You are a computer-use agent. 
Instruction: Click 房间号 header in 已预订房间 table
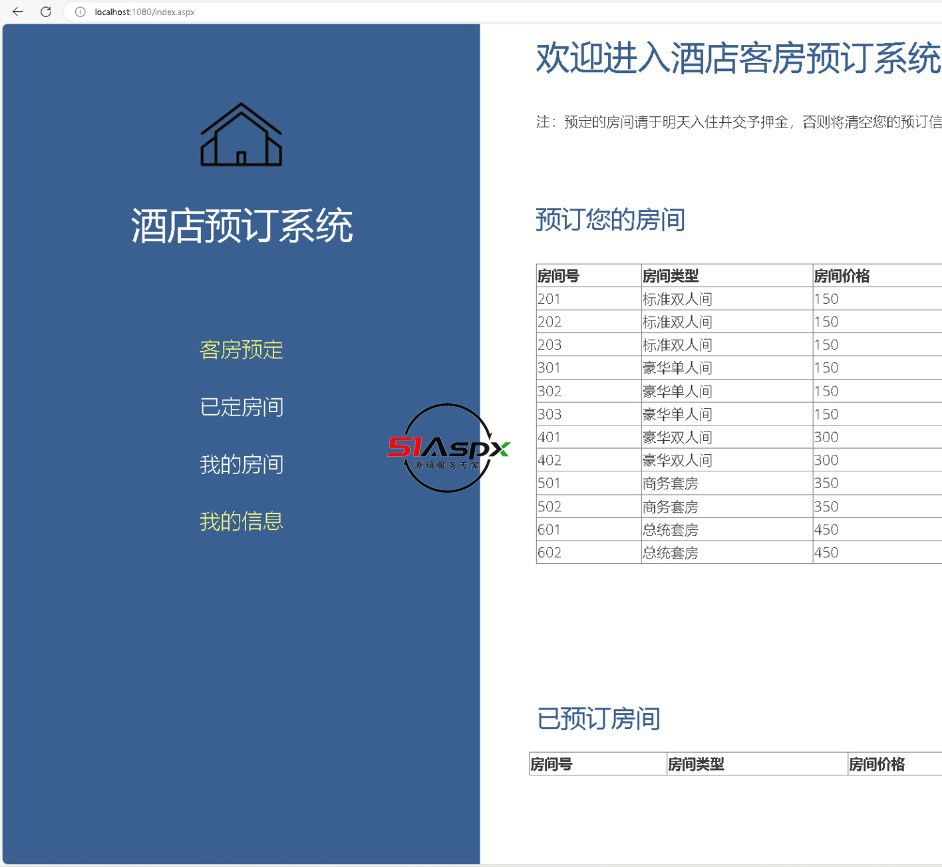tap(551, 764)
